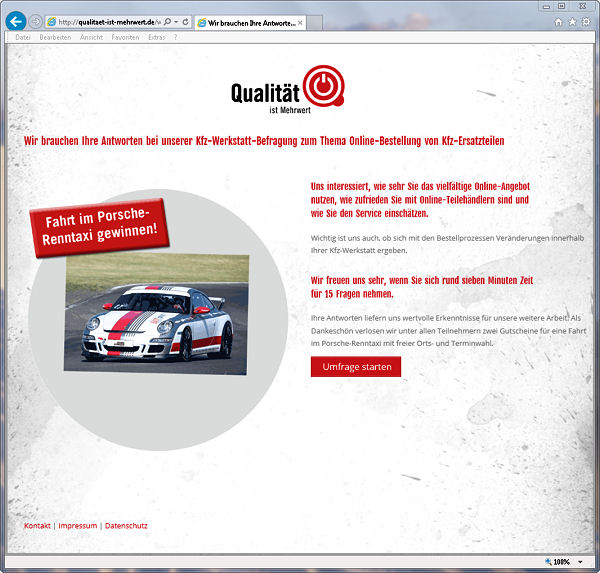Open the Datei menu
Image resolution: width=600 pixels, height=573 pixels.
[22, 37]
